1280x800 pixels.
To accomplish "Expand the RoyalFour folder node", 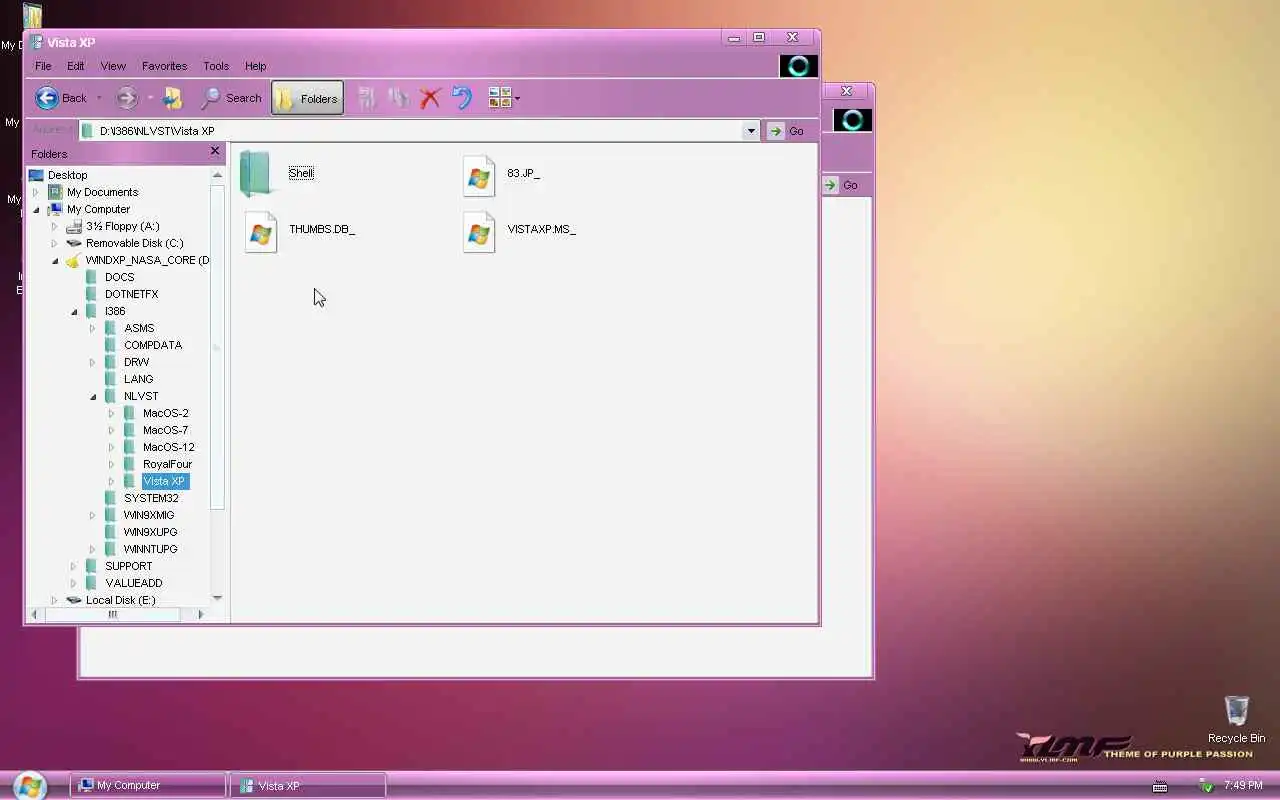I will coord(112,464).
